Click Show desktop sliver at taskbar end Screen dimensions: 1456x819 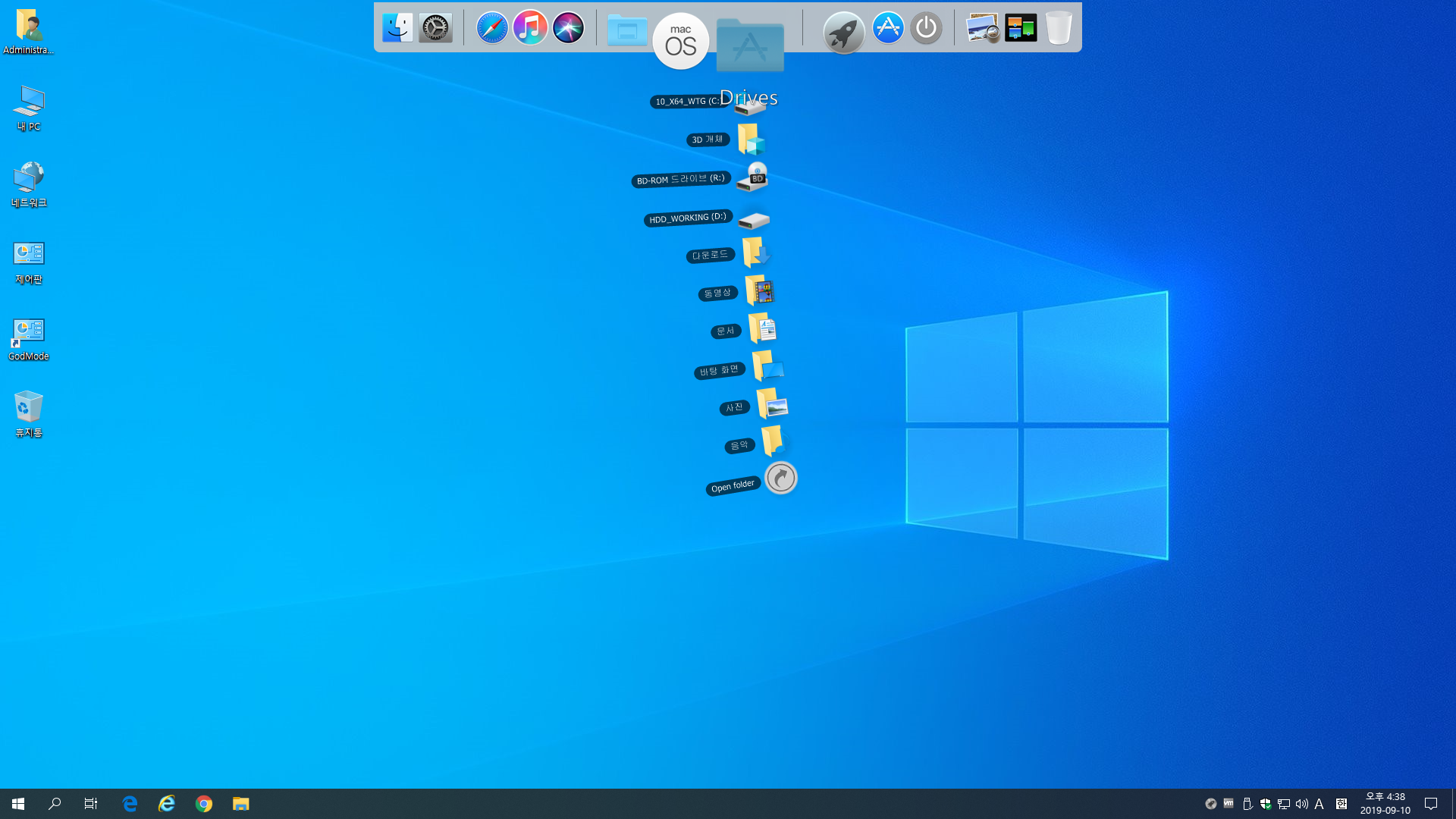(x=1453, y=804)
